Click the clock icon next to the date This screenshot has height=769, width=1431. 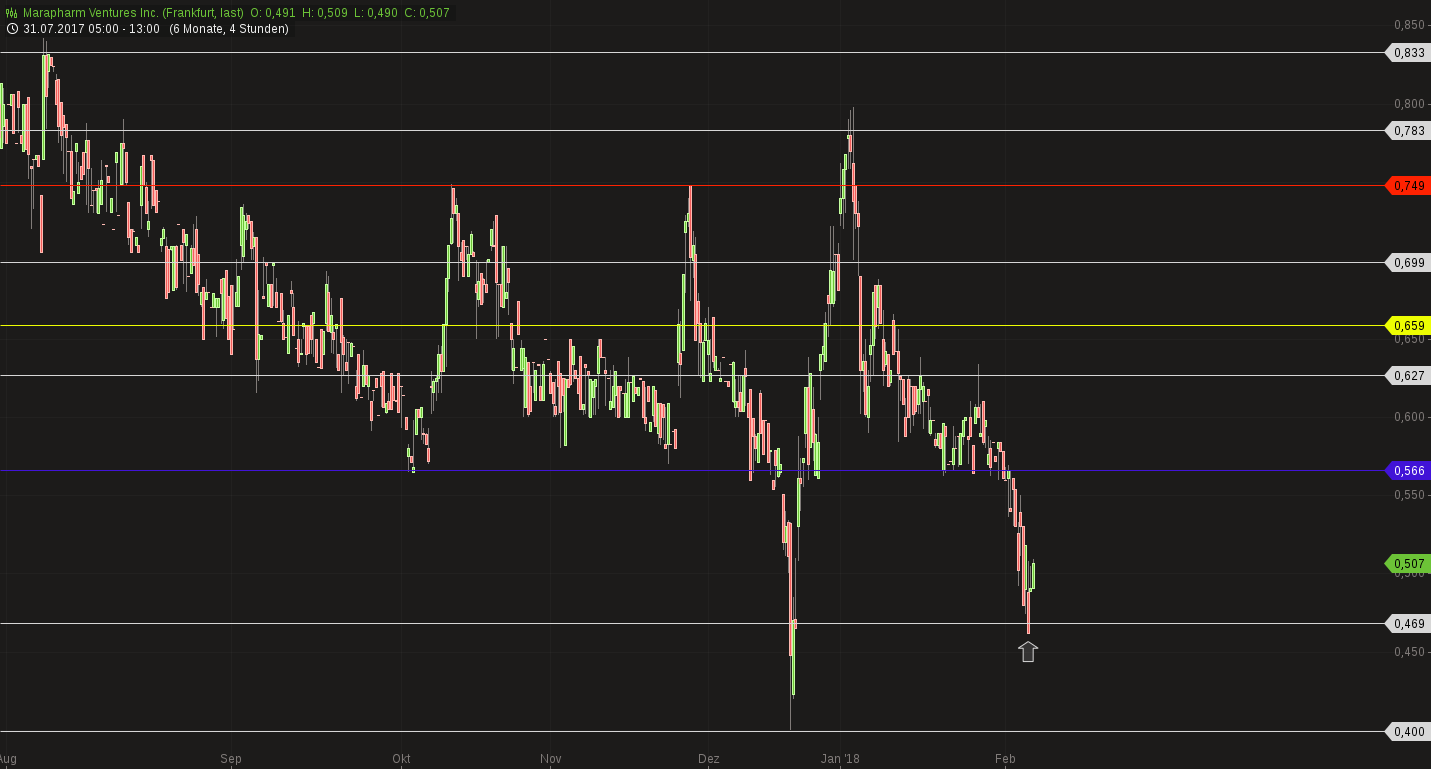coord(11,29)
